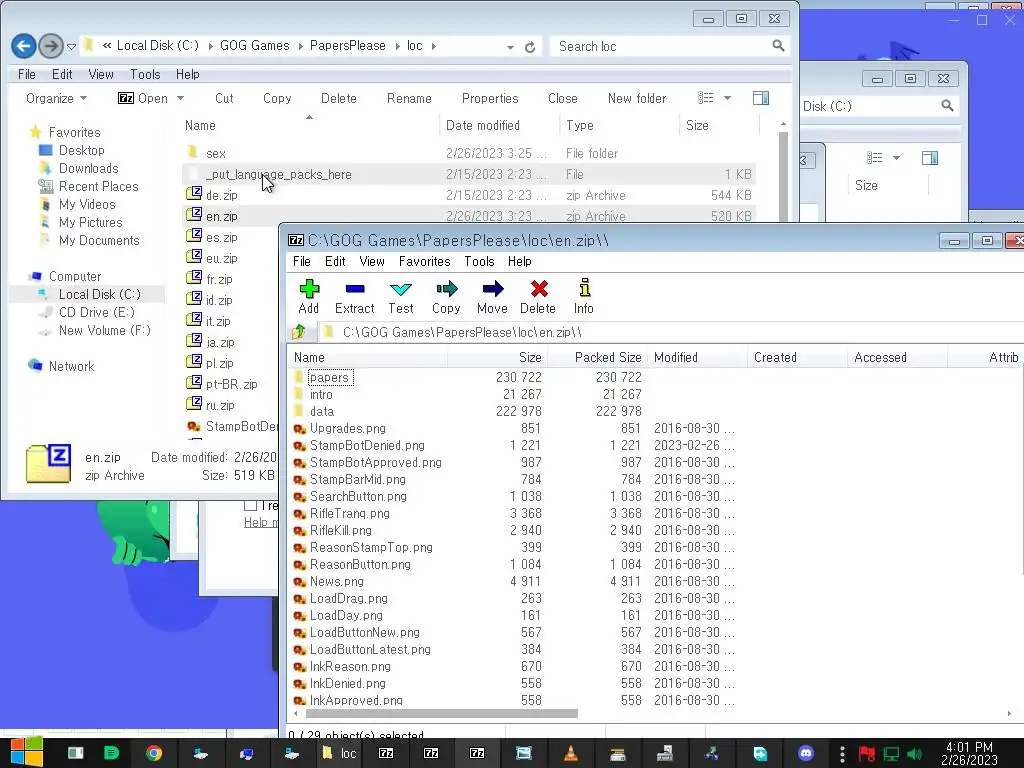This screenshot has width=1024, height=768.
Task: Click the Delete button in Explorer toolbar
Action: (338, 99)
